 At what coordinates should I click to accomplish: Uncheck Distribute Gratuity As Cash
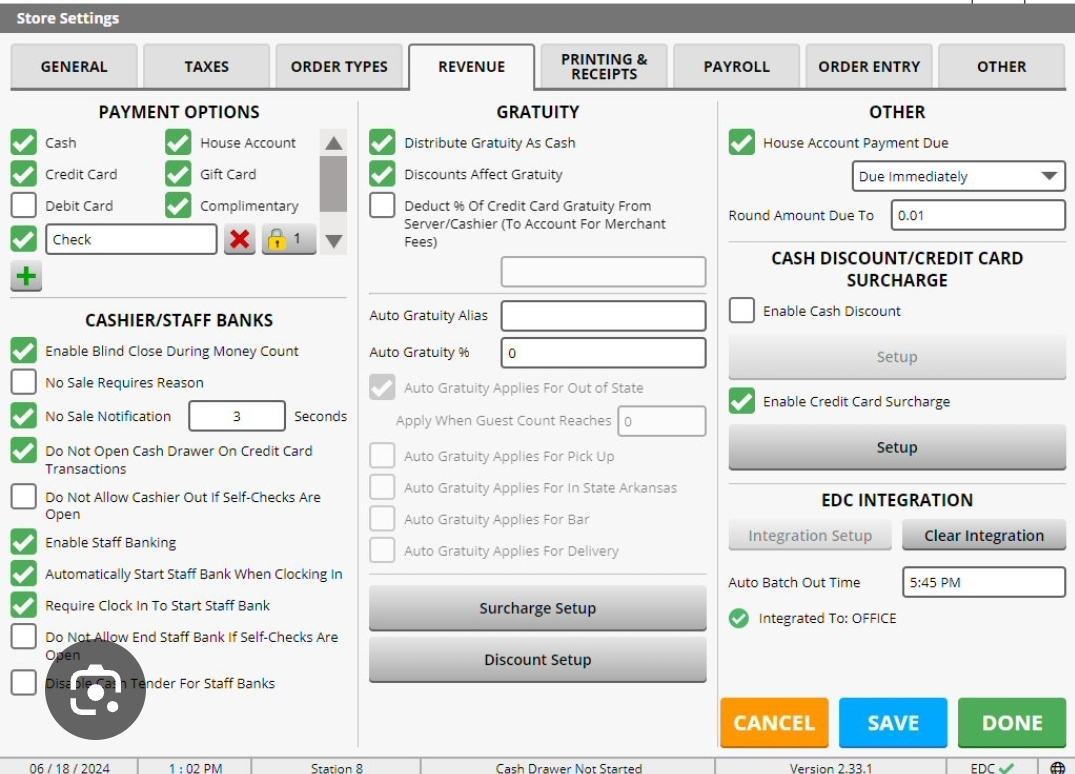(x=382, y=143)
